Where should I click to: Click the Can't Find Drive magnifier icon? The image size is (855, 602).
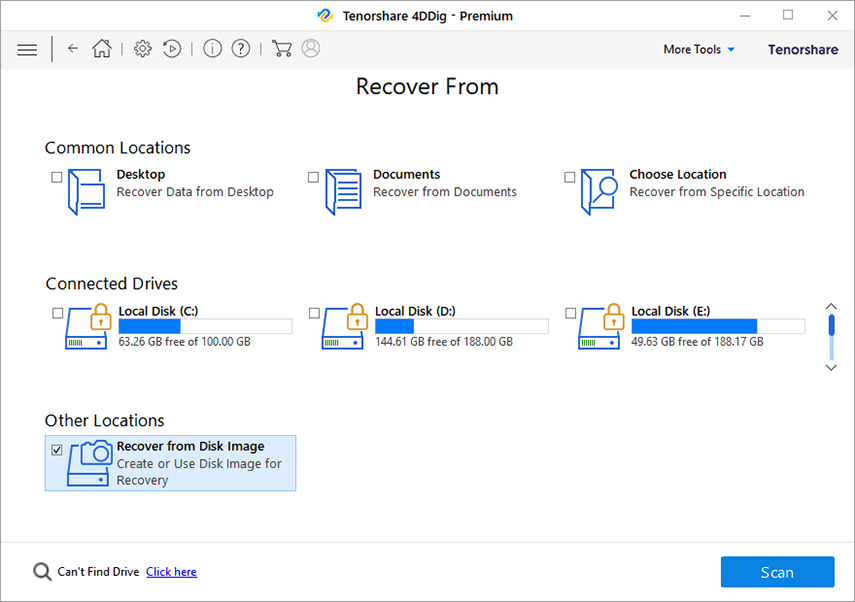(x=42, y=572)
